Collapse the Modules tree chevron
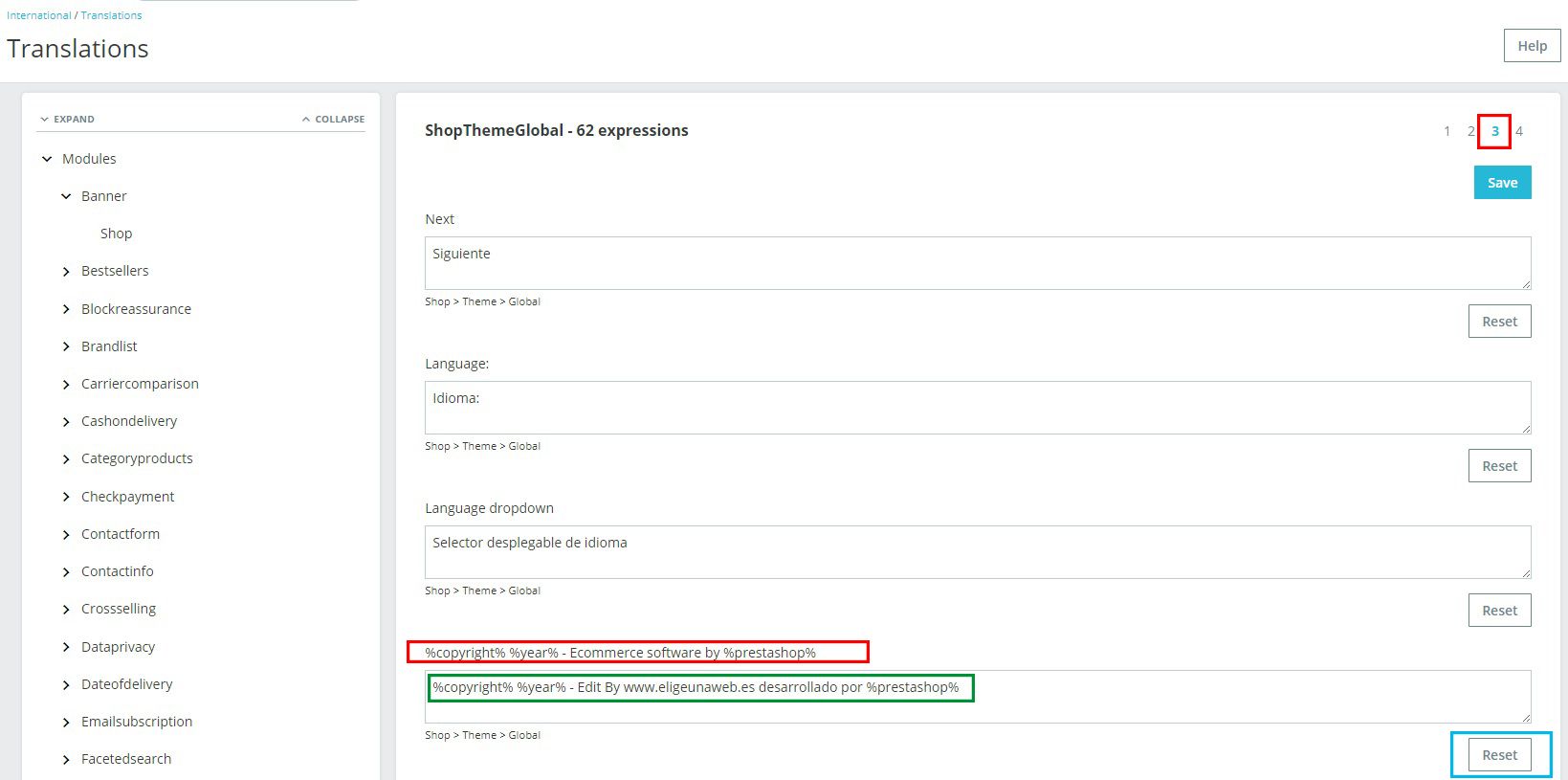The height and width of the screenshot is (780, 1568). tap(47, 159)
